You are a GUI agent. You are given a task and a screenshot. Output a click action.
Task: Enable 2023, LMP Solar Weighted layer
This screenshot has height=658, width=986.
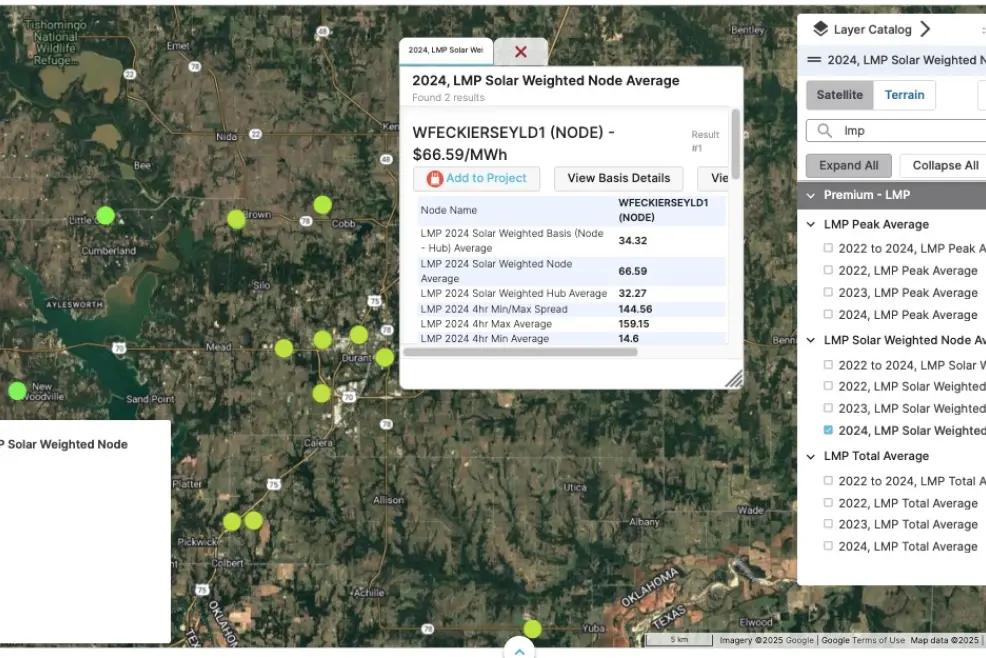pyautogui.click(x=828, y=408)
